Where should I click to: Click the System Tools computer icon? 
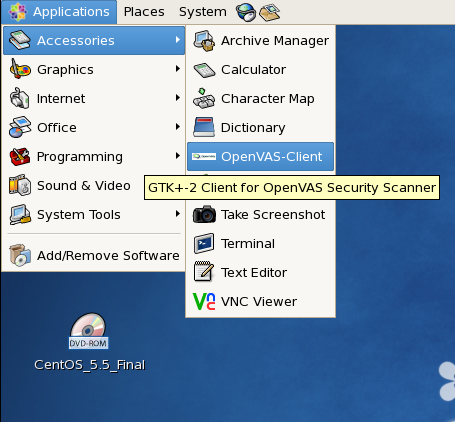20,215
